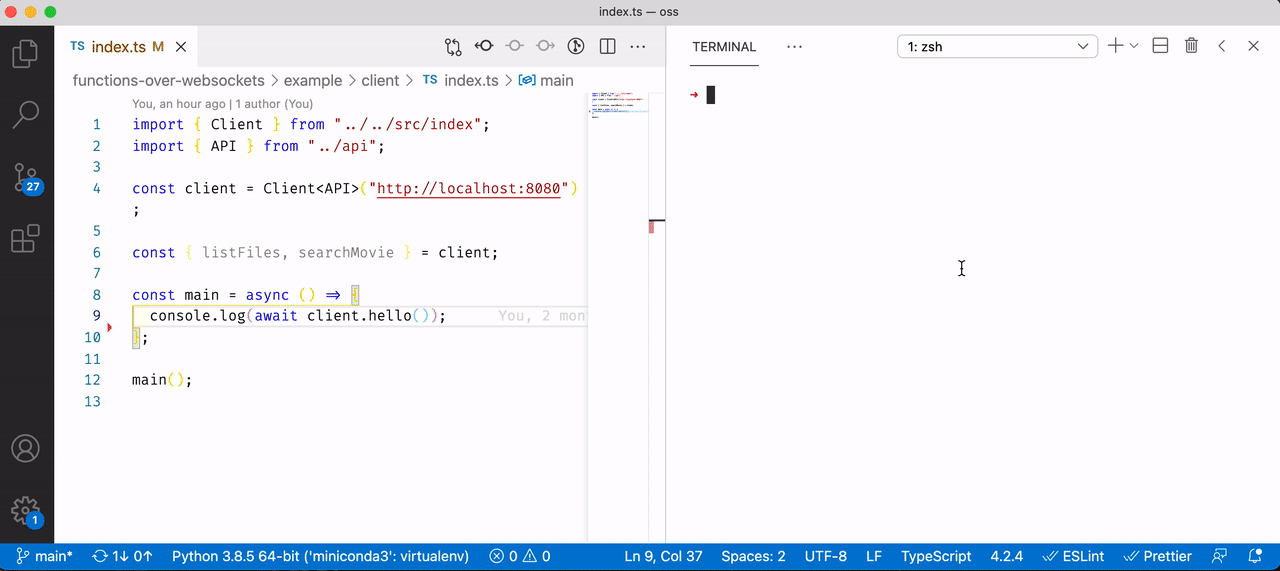The height and width of the screenshot is (571, 1280).
Task: Kill terminal with the trash icon
Action: [x=1191, y=46]
